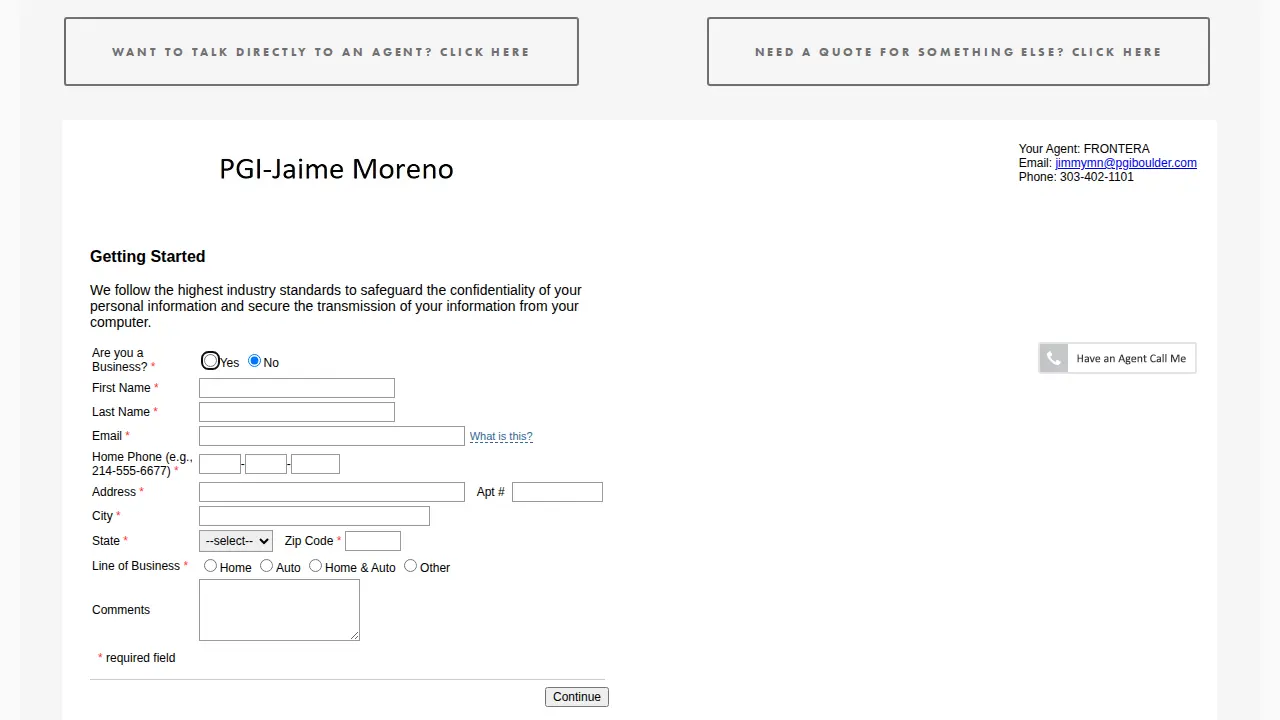Focus the Apt # field
1280x720 pixels.
click(557, 492)
